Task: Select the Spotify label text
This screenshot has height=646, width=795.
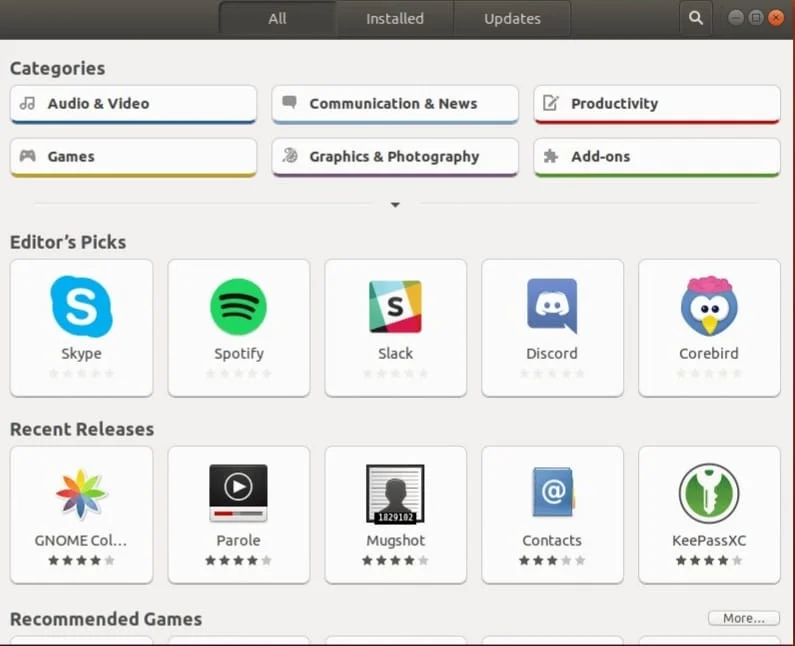Action: pyautogui.click(x=239, y=353)
